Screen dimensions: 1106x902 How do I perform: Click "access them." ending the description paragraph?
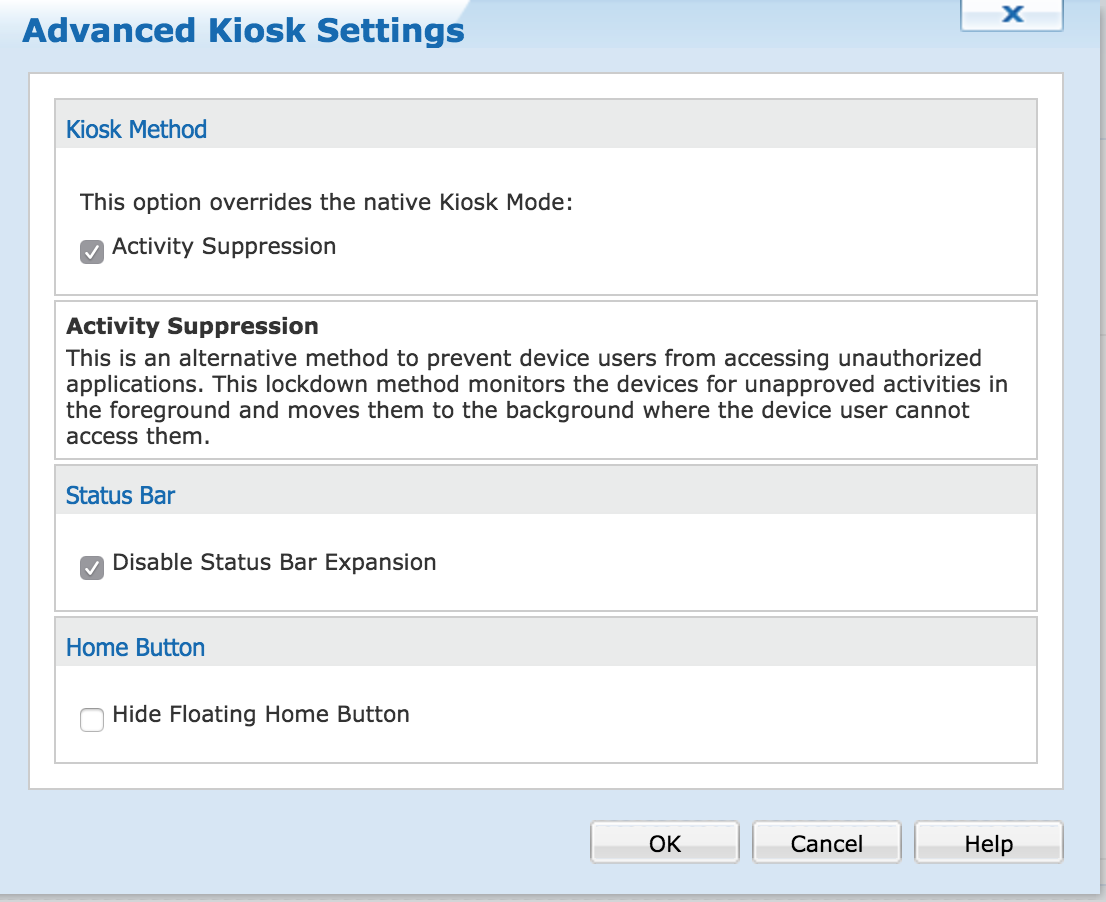click(x=138, y=436)
